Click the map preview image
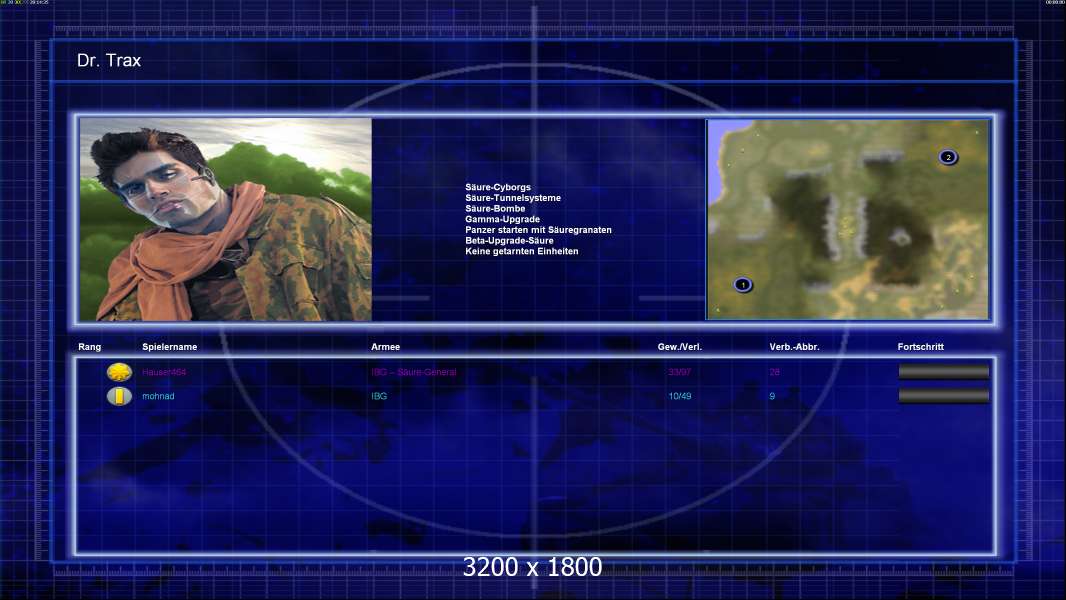This screenshot has width=1066, height=600. click(x=848, y=219)
